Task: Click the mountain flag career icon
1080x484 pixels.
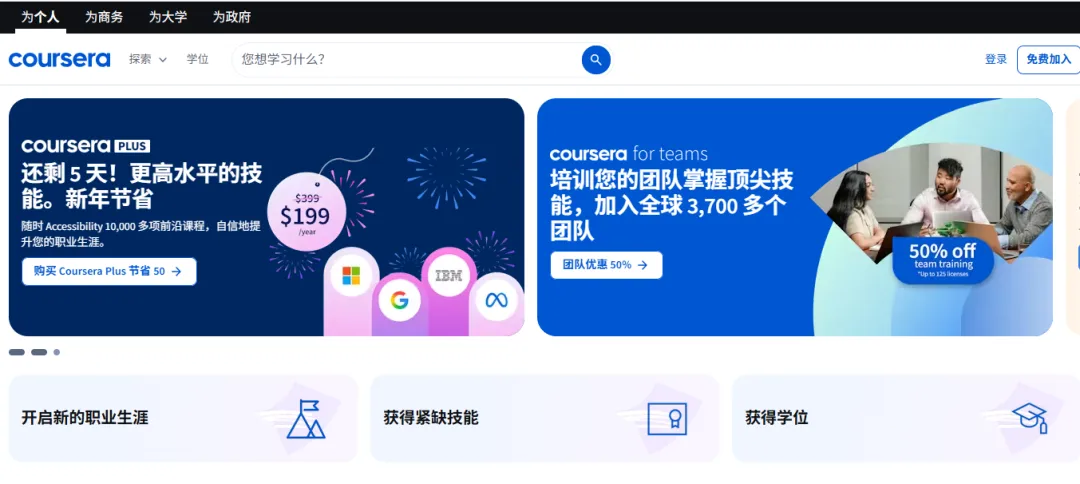Action: tap(306, 419)
